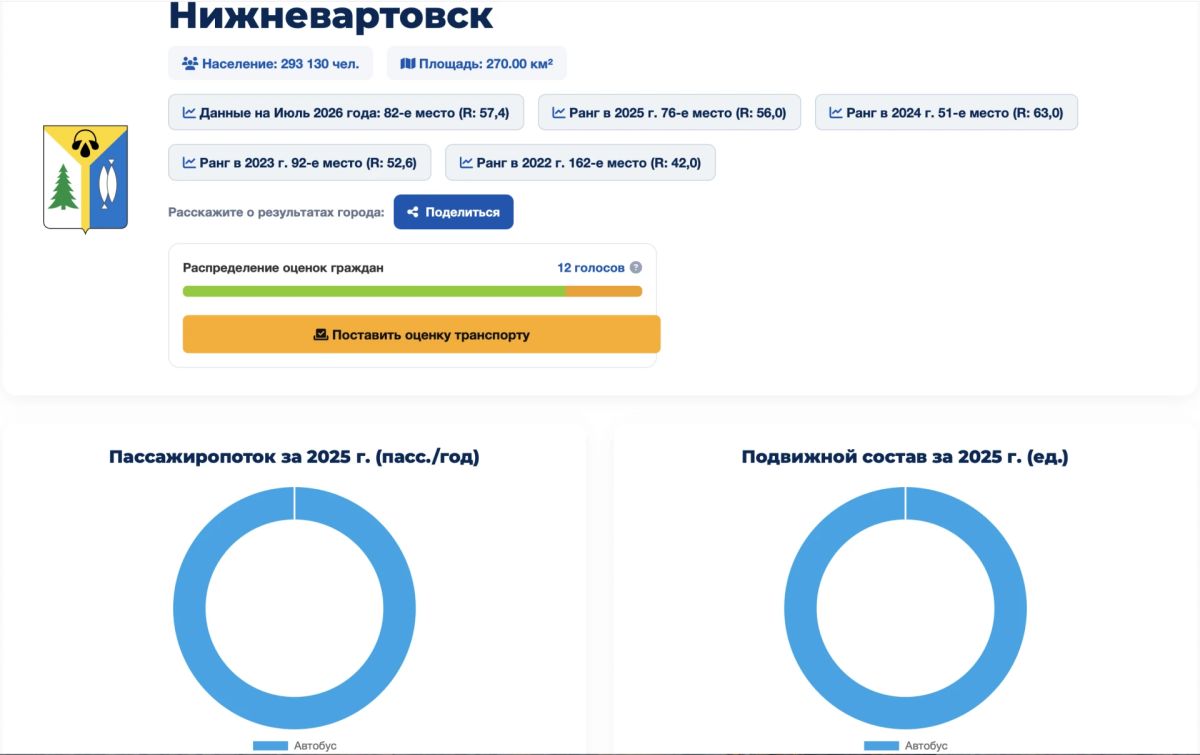Click the chart icon in Данные на Июль 2026

coord(189,112)
